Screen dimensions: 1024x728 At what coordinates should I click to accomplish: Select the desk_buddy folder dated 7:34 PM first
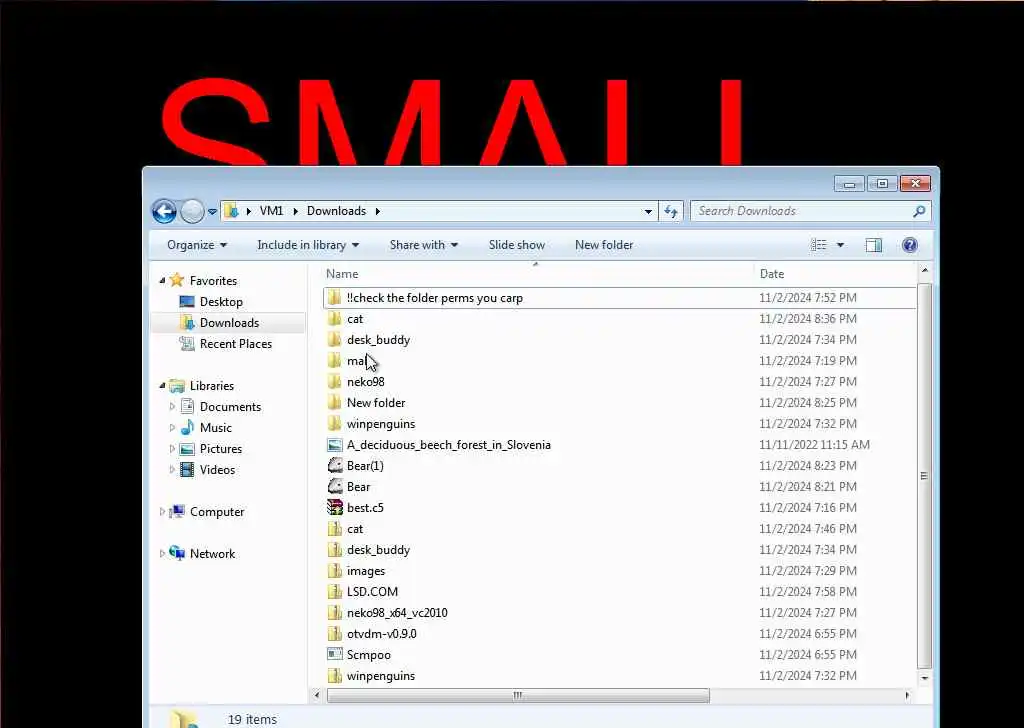378,340
